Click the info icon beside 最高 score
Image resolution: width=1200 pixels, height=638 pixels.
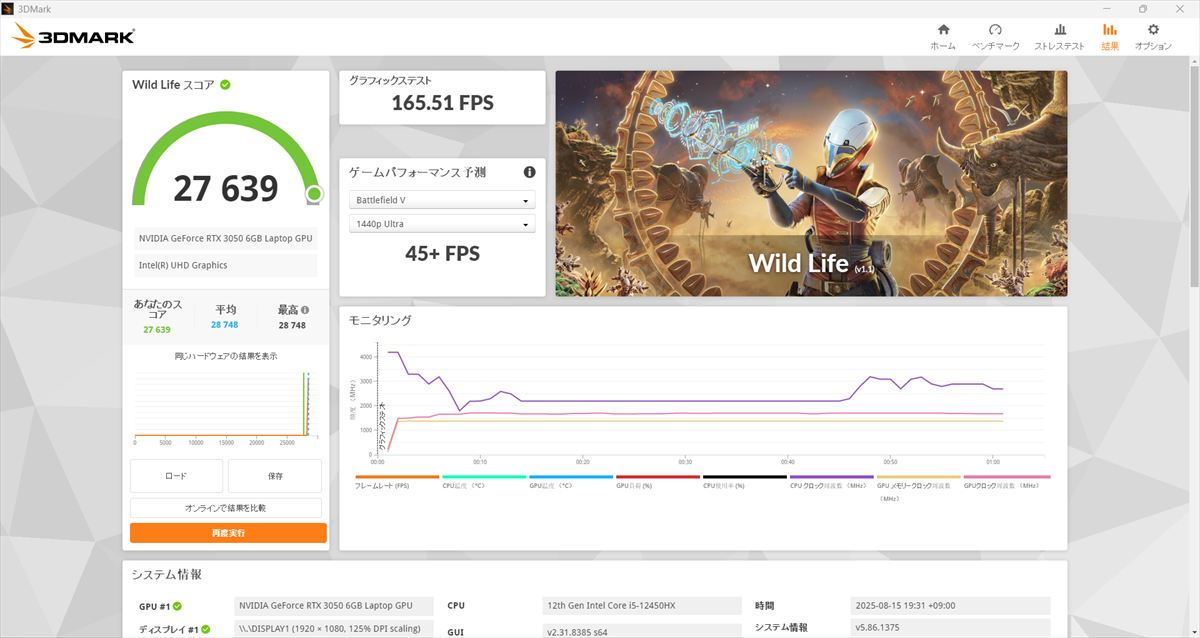click(305, 310)
